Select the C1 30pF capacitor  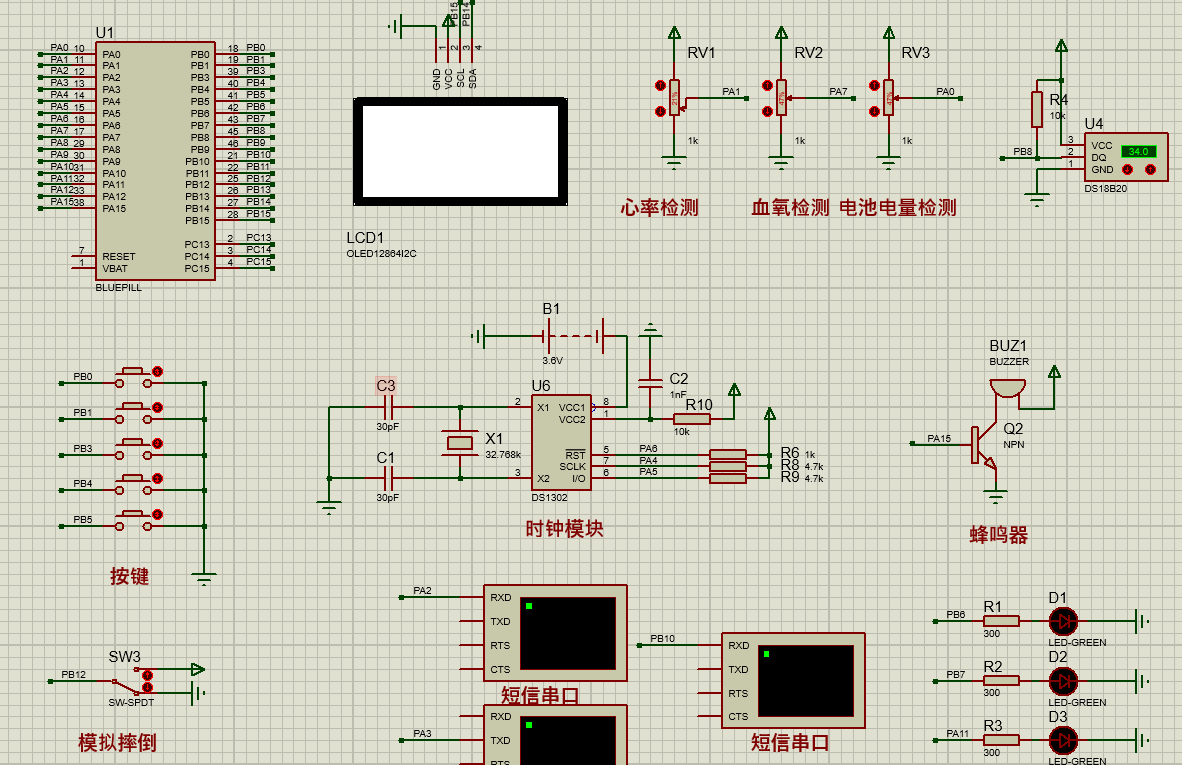(x=388, y=478)
